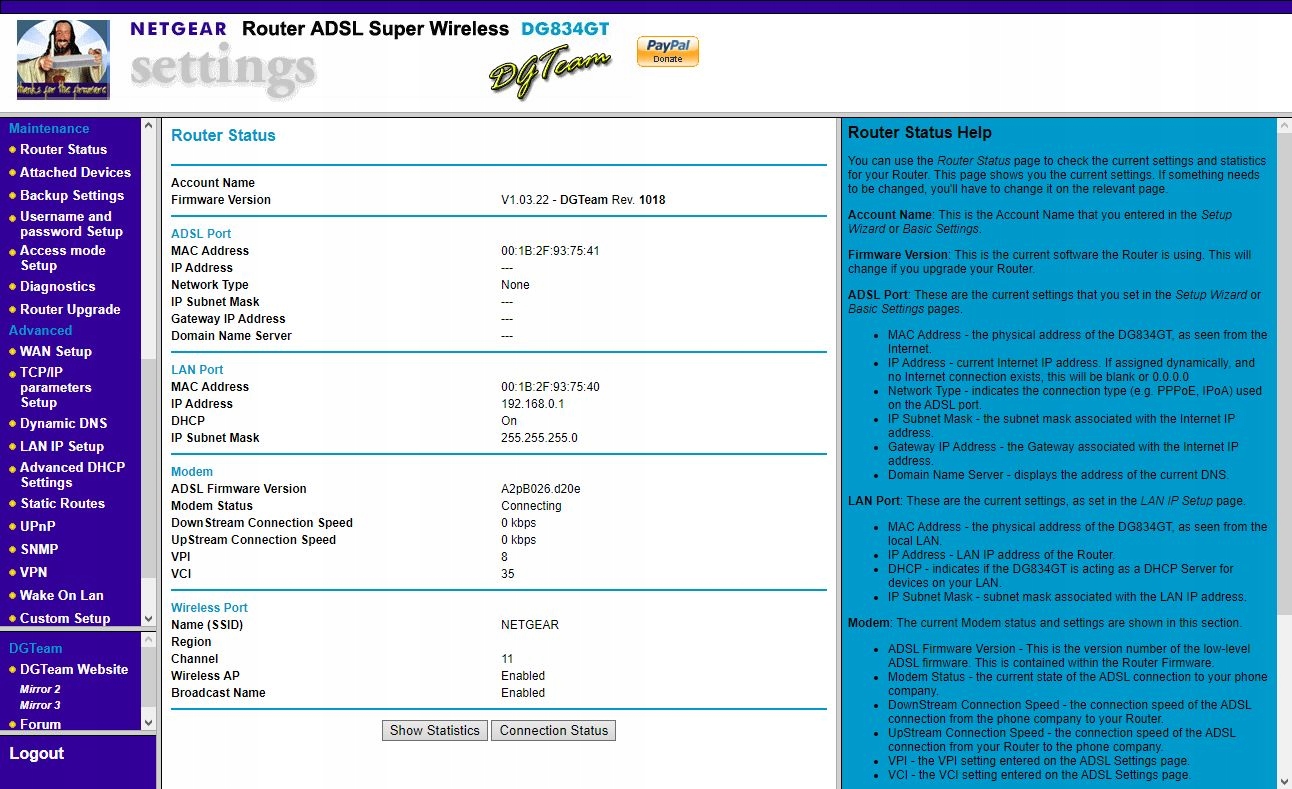1292x789 pixels.
Task: Open Router Status in the sidebar
Action: (x=63, y=149)
